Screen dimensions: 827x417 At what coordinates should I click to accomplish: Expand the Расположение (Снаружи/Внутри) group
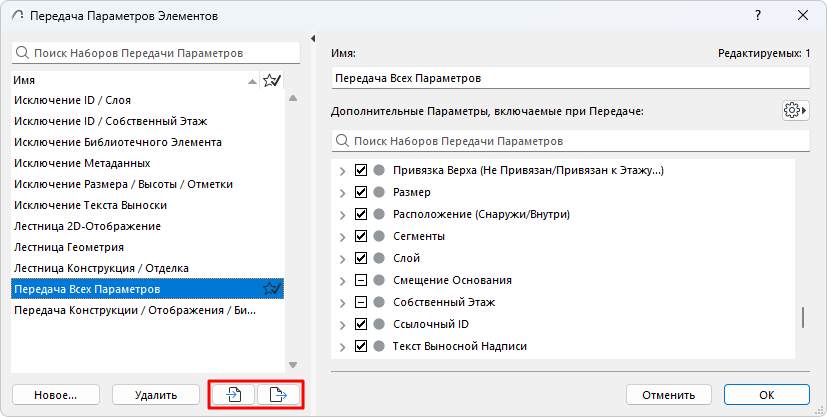pyautogui.click(x=343, y=214)
